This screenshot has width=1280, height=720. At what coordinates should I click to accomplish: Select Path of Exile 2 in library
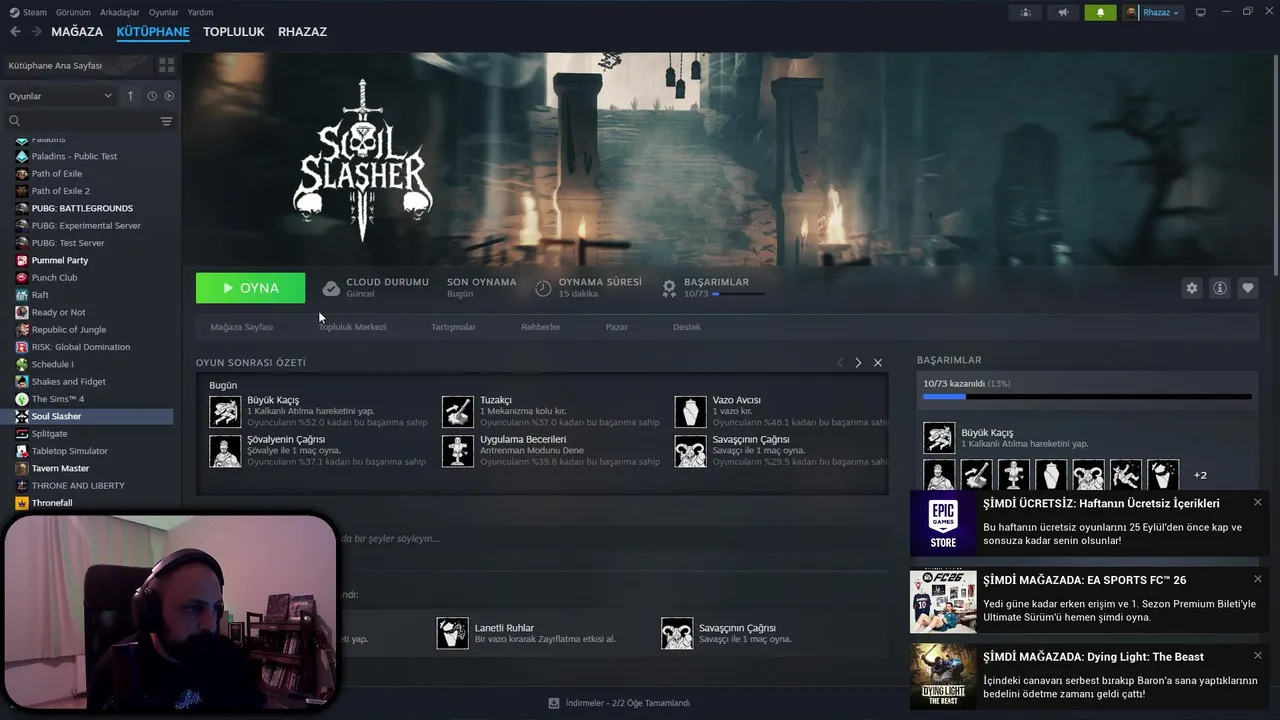click(x=61, y=191)
